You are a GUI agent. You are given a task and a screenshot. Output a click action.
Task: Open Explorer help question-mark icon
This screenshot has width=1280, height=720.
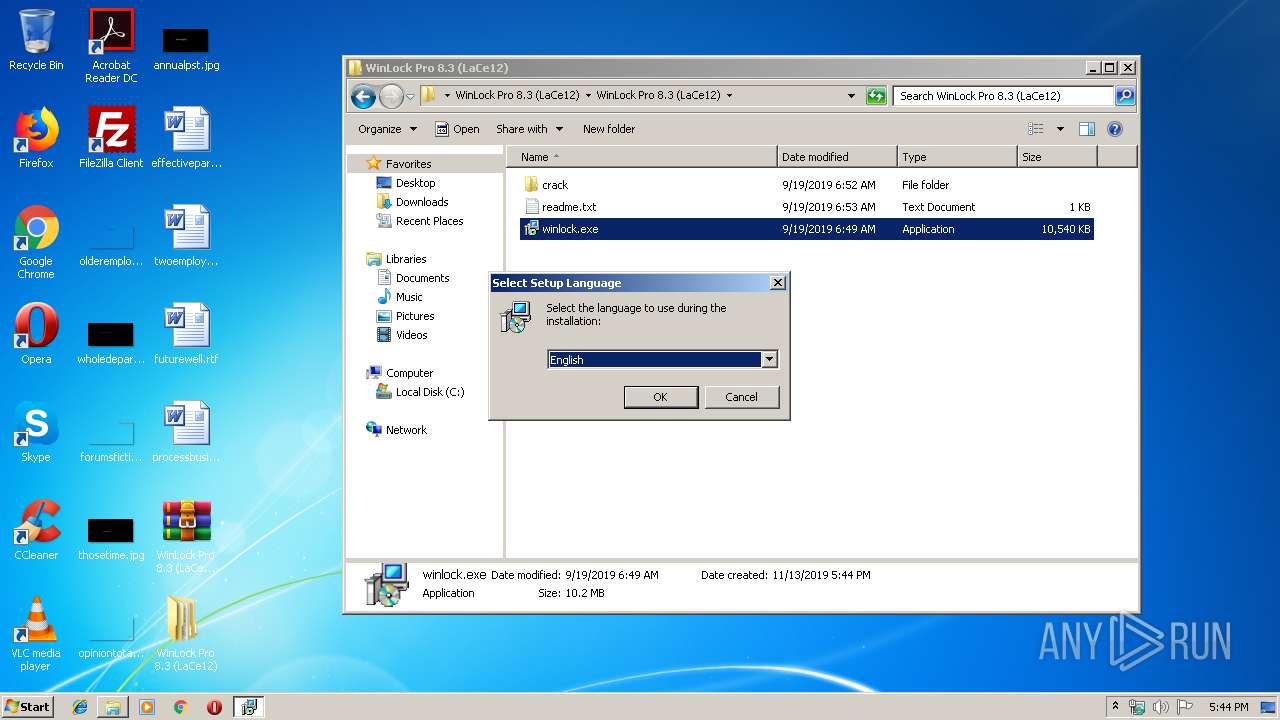pos(1115,129)
